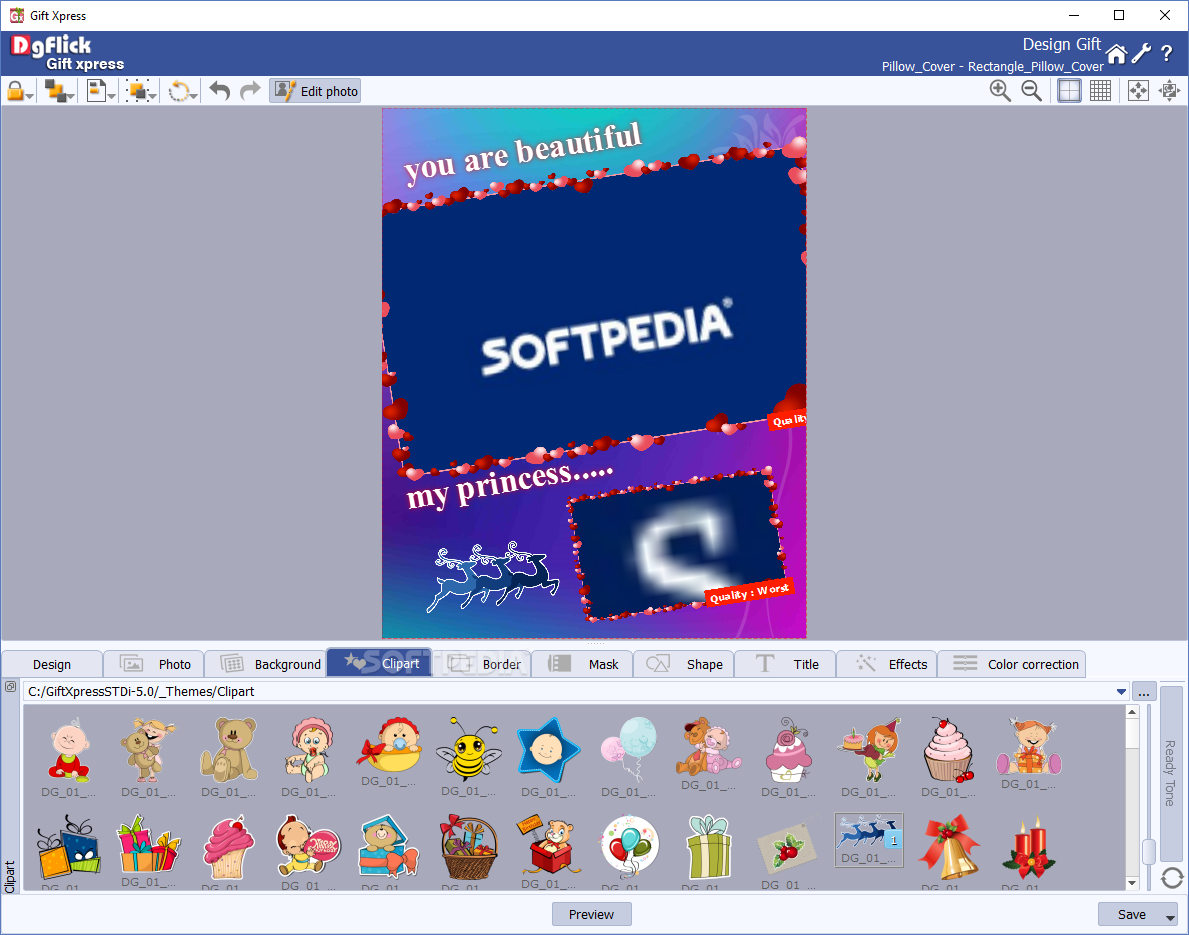Switch to the Photo tab
The width and height of the screenshot is (1189, 935).
click(x=154, y=664)
